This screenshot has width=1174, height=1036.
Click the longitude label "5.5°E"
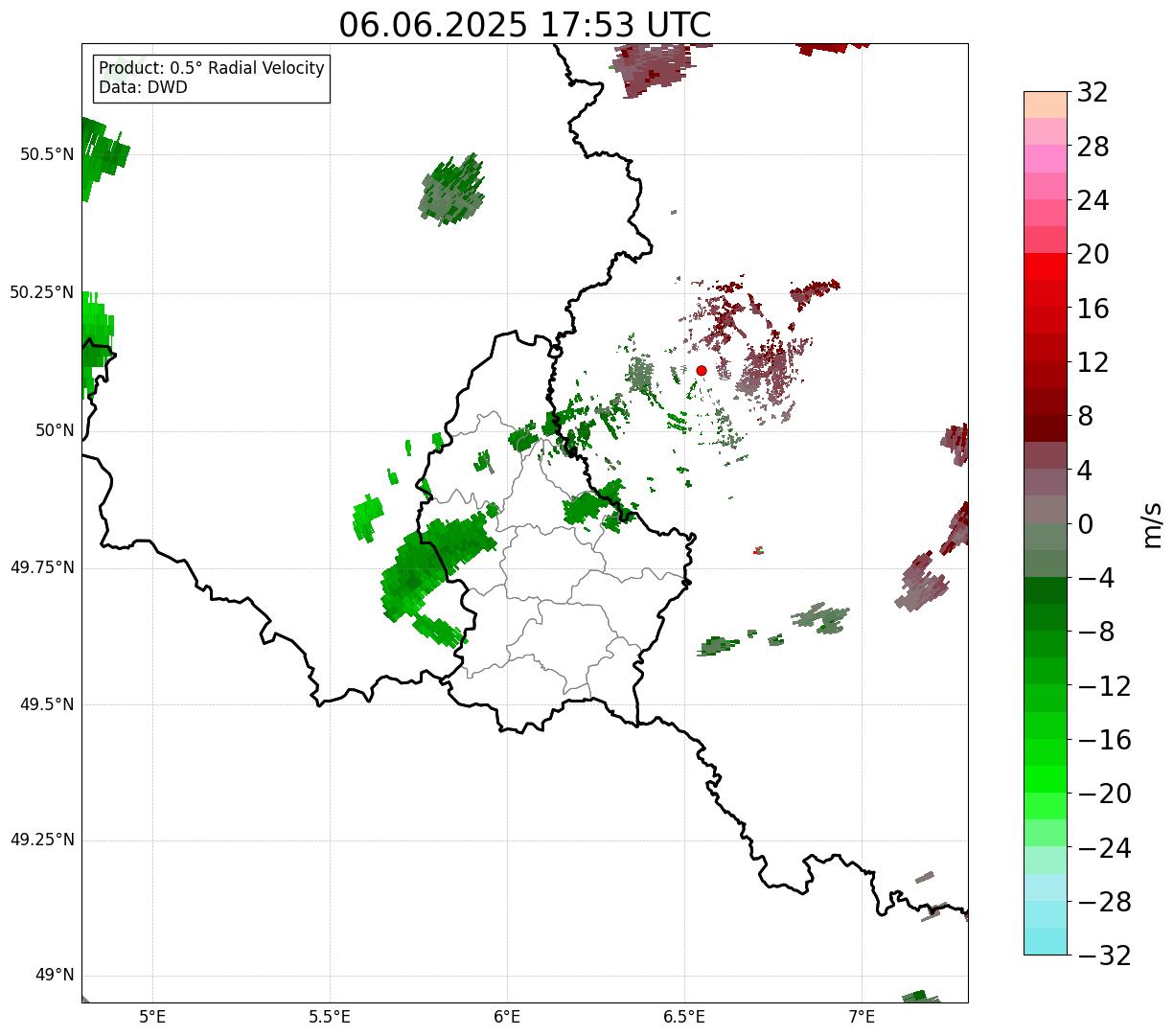coord(330,1018)
